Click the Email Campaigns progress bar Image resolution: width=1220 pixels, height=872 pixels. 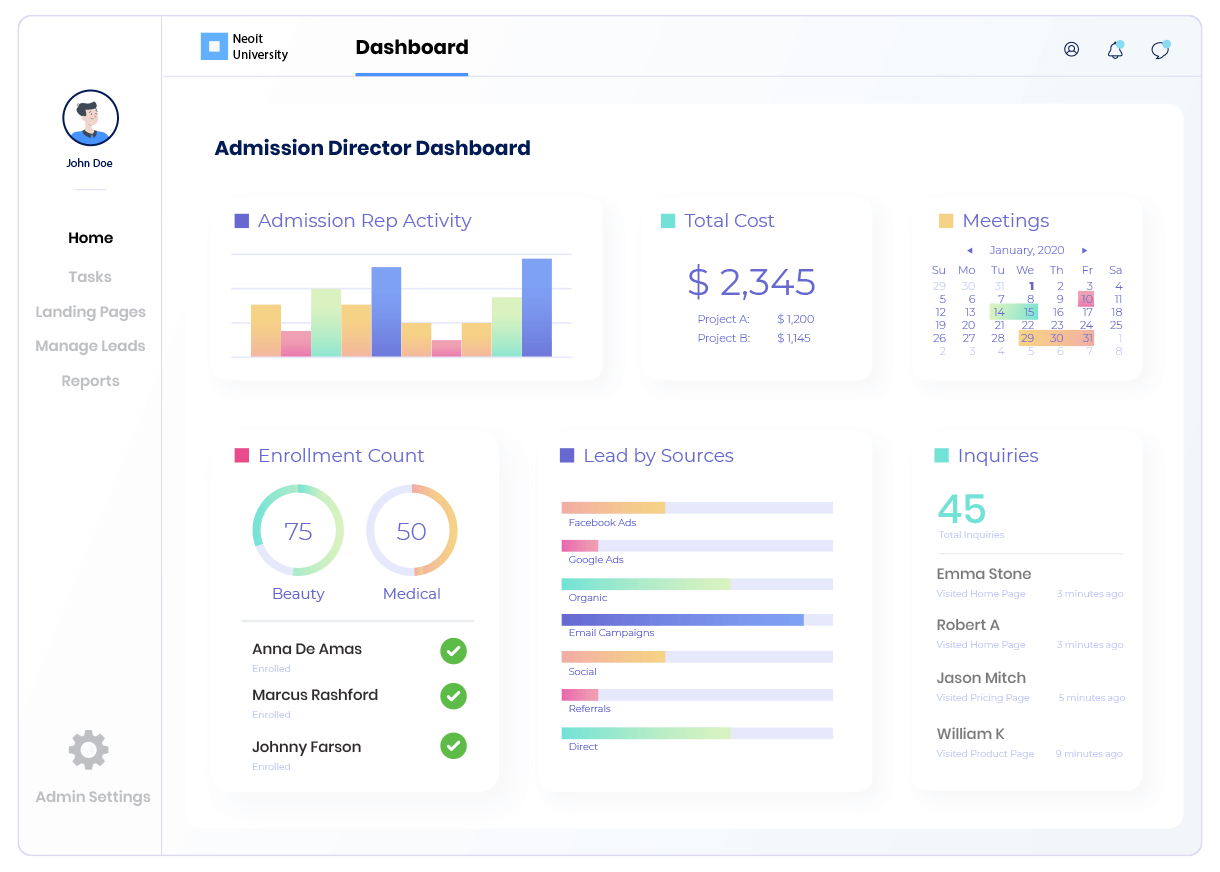(697, 620)
